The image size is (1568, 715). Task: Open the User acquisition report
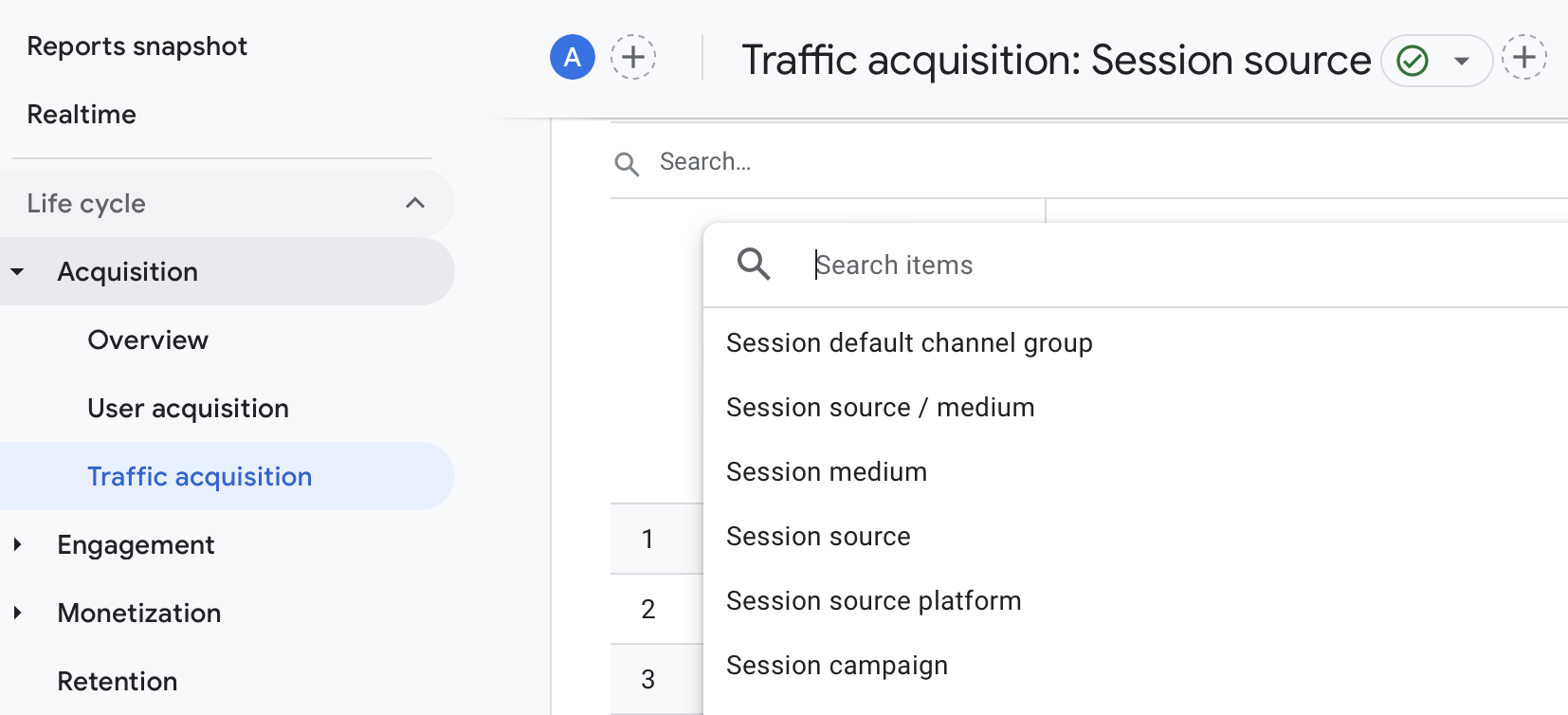point(188,408)
